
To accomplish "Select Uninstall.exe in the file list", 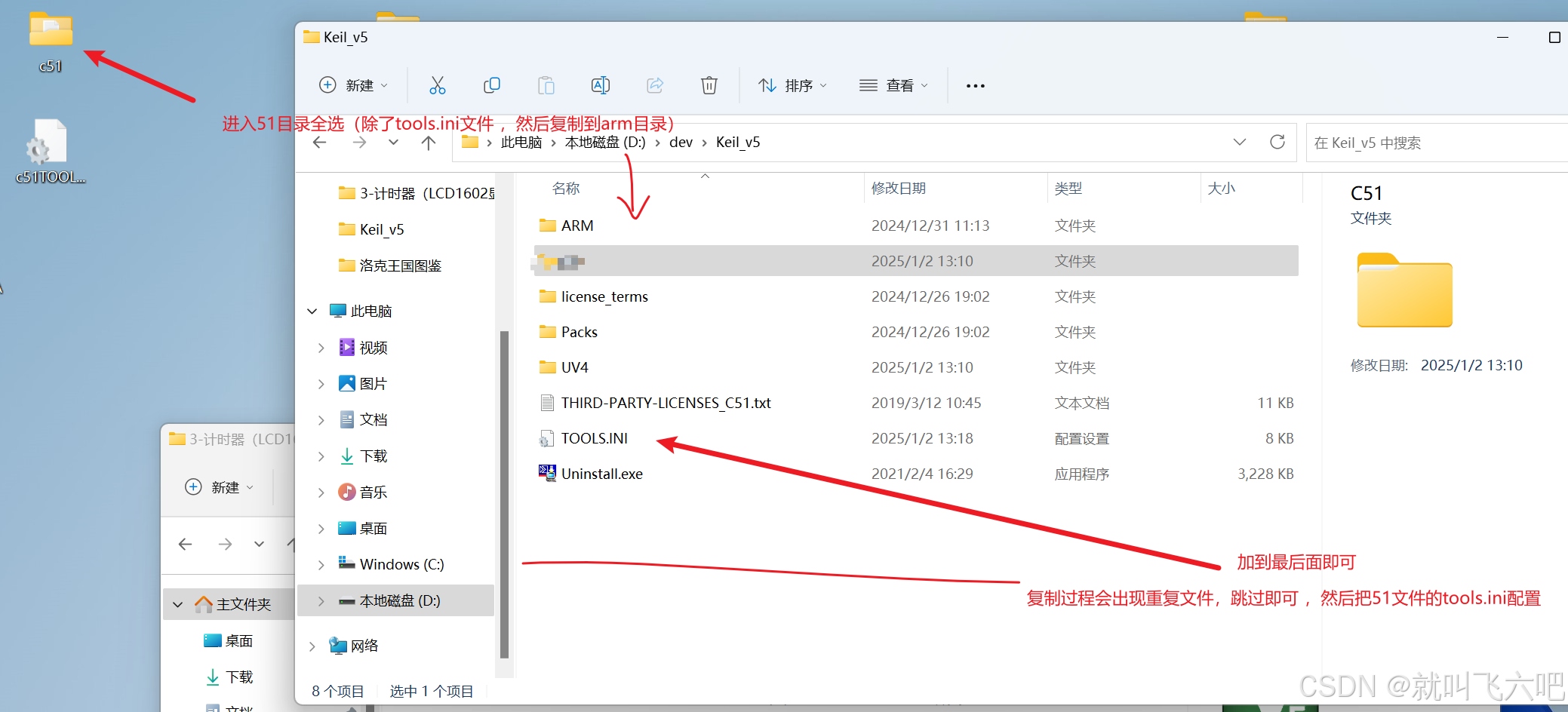I will 916,474.
